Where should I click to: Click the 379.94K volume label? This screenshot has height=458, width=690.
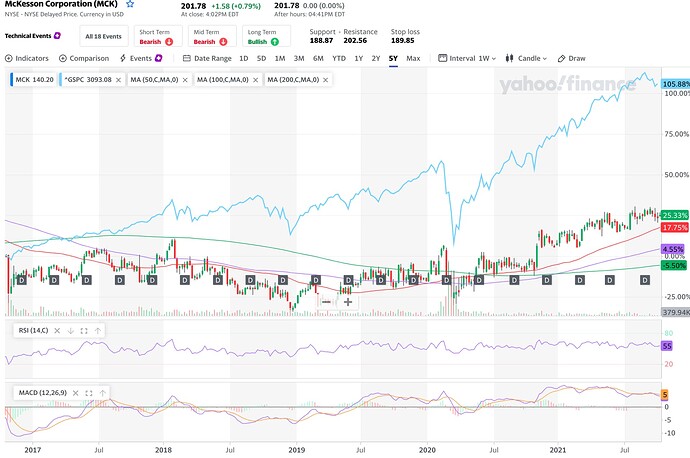tap(675, 312)
